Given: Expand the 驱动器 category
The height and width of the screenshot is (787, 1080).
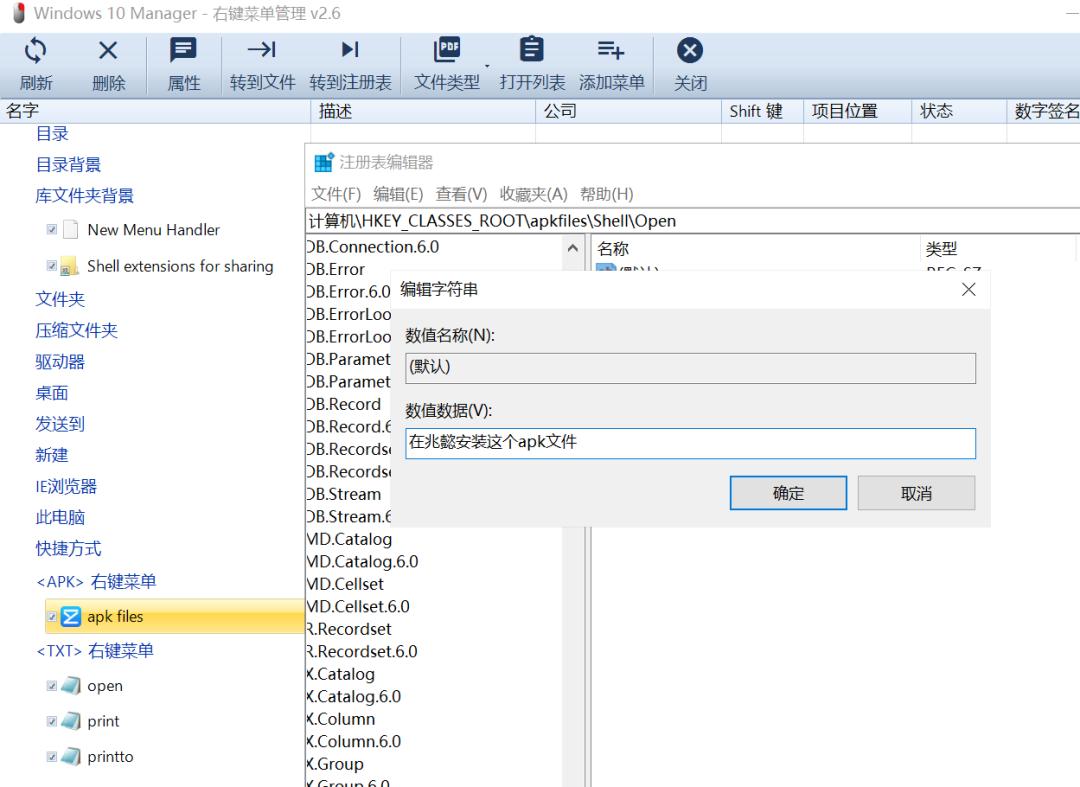Looking at the screenshot, I should (61, 361).
